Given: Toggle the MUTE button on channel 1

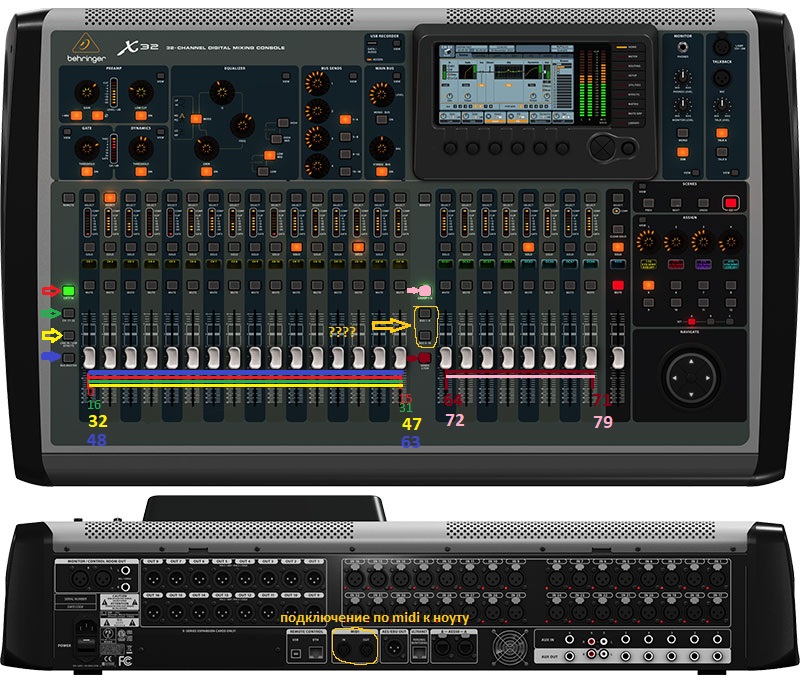Looking at the screenshot, I should pos(89,285).
